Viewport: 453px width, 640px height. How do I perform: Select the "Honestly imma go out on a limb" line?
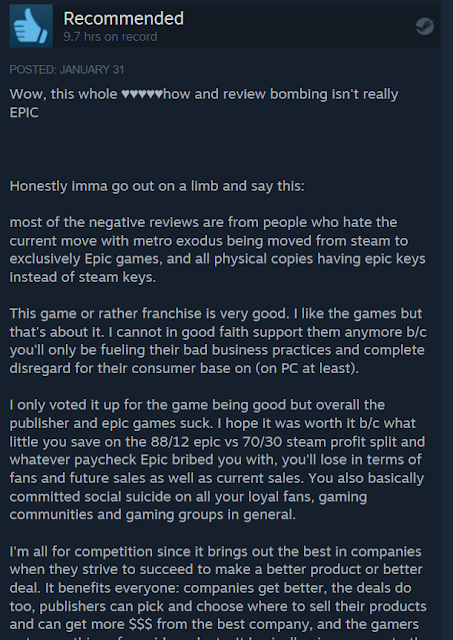point(157,186)
